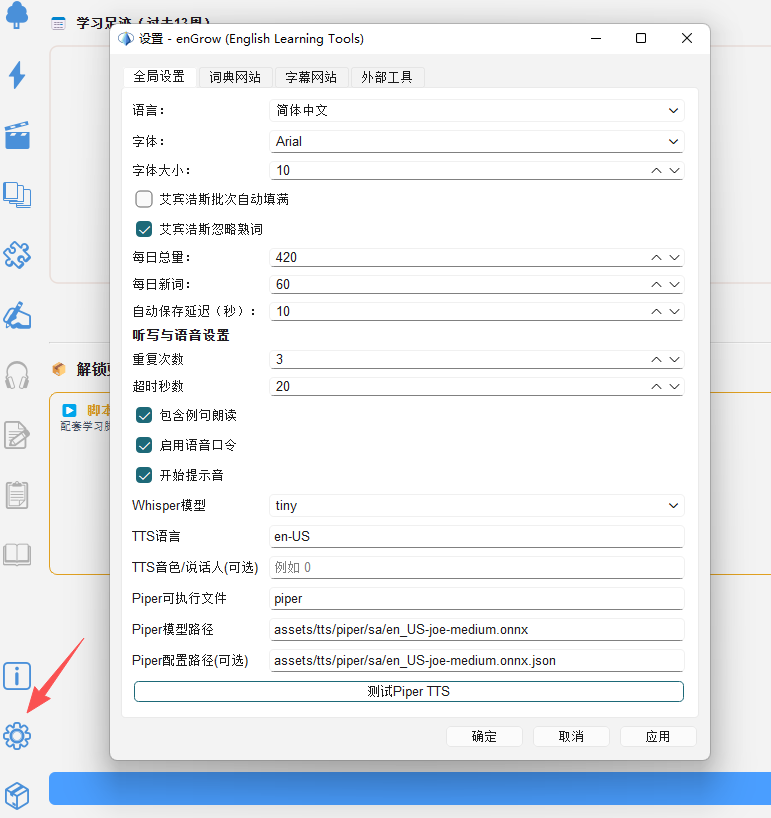
Task: Increase 字体大小 with up arrow
Action: (x=656, y=171)
